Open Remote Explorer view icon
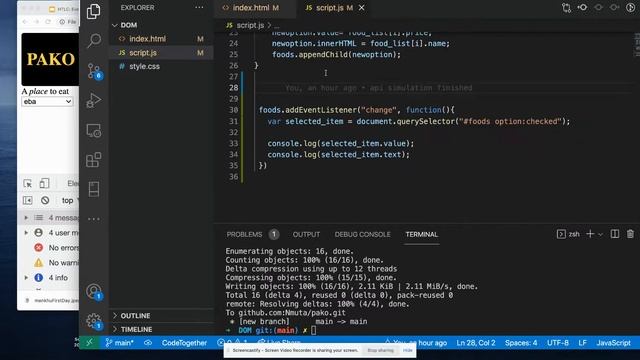 point(93,131)
